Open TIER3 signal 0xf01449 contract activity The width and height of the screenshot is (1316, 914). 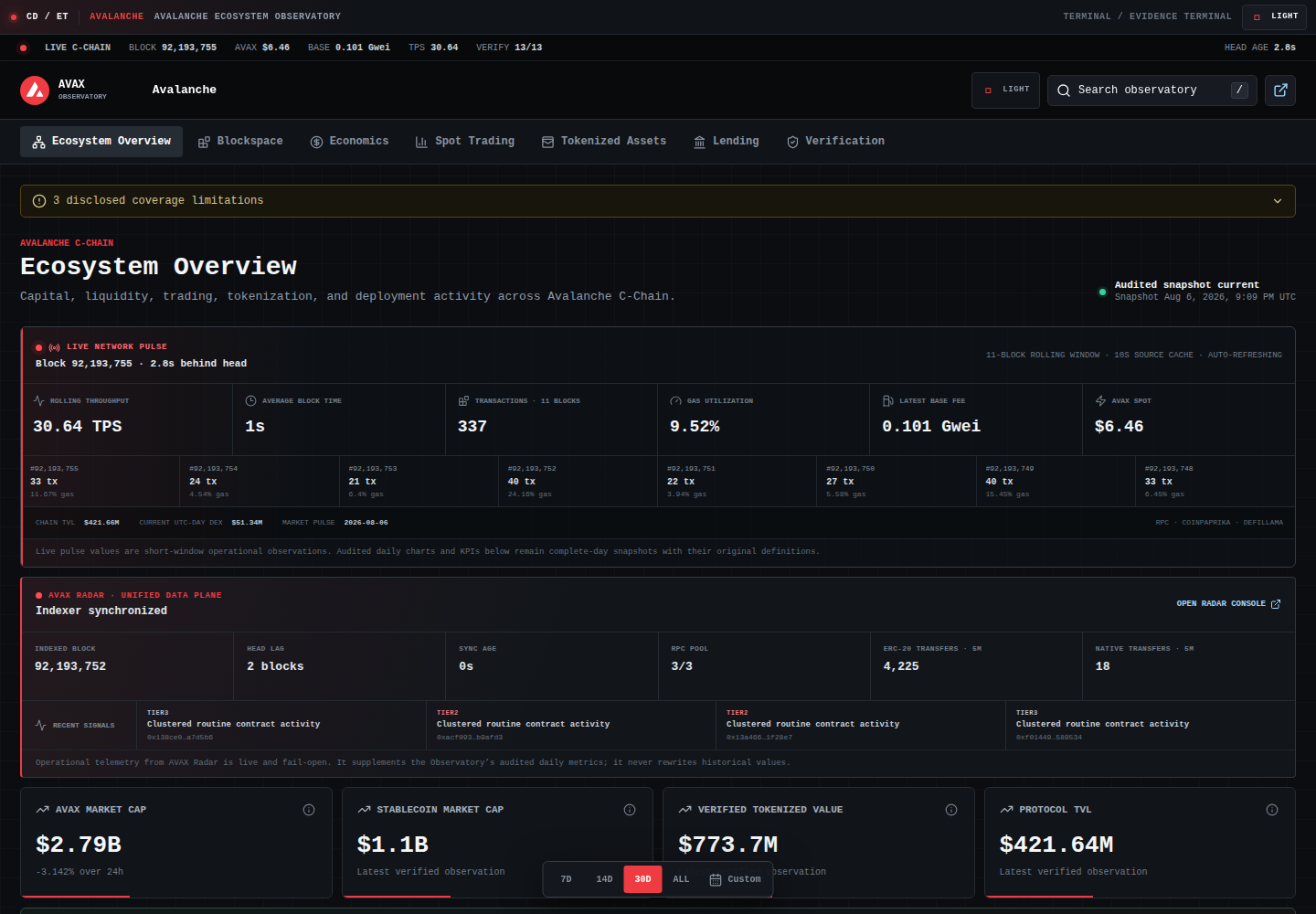[1150, 725]
